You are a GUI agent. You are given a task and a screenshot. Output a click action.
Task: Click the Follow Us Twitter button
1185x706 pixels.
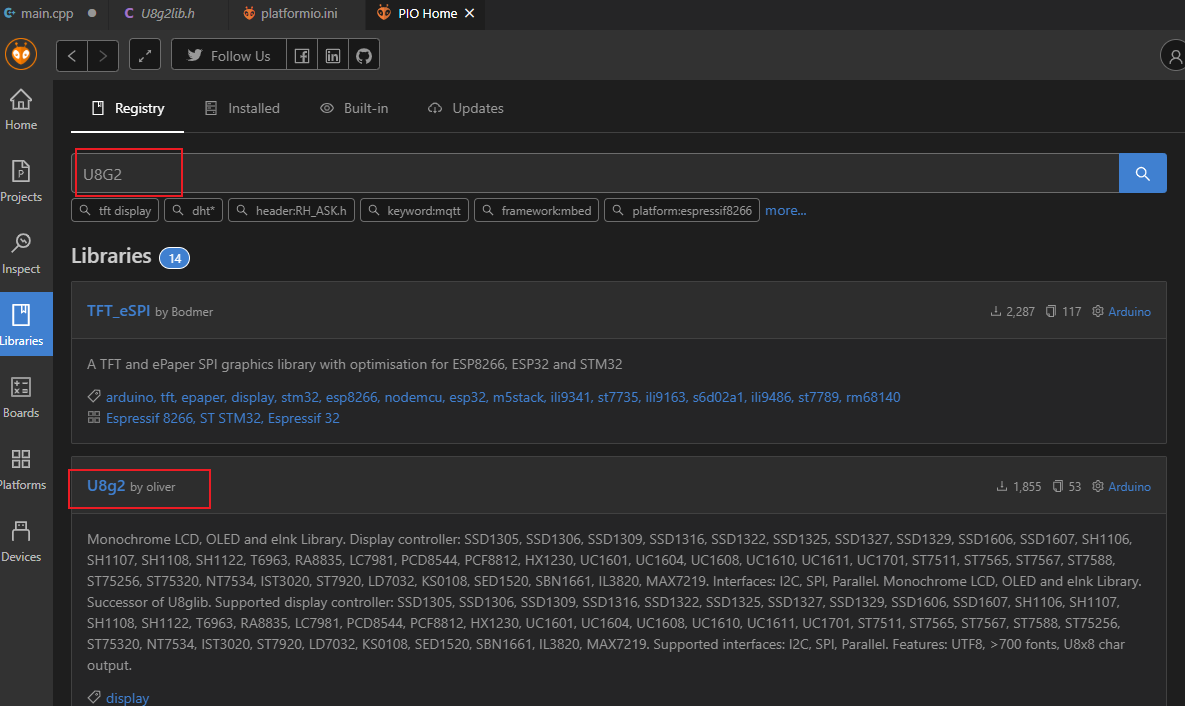[x=229, y=56]
